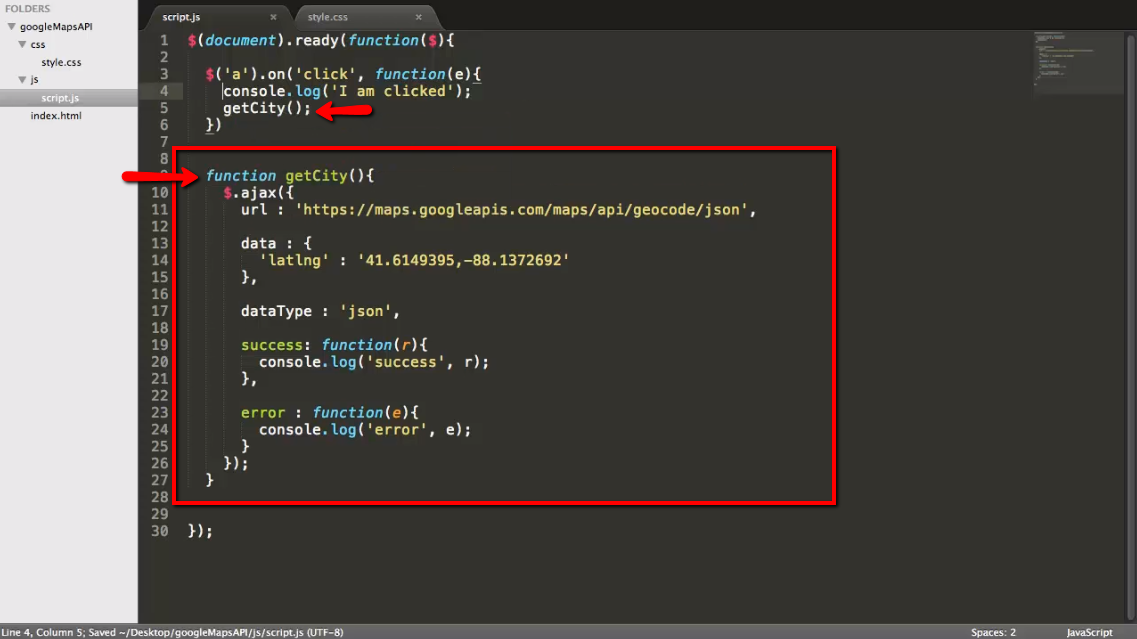Click the $.ajax({ line
The width and height of the screenshot is (1137, 639).
(x=259, y=193)
